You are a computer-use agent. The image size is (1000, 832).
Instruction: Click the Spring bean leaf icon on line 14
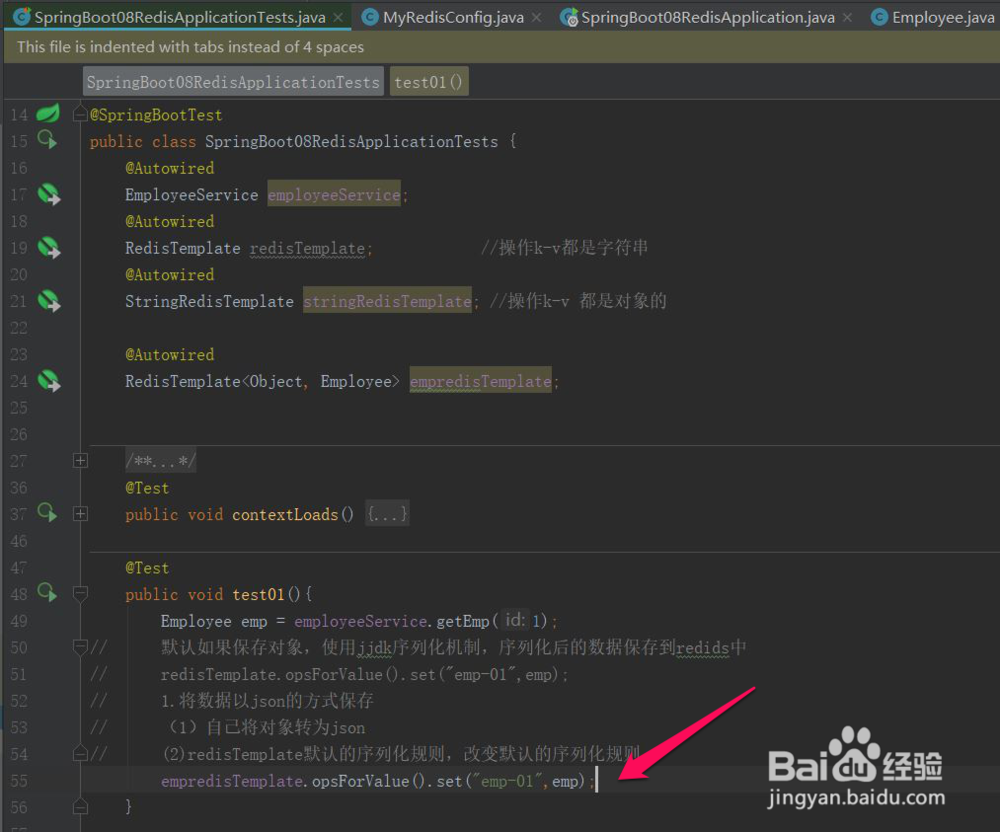[x=48, y=113]
